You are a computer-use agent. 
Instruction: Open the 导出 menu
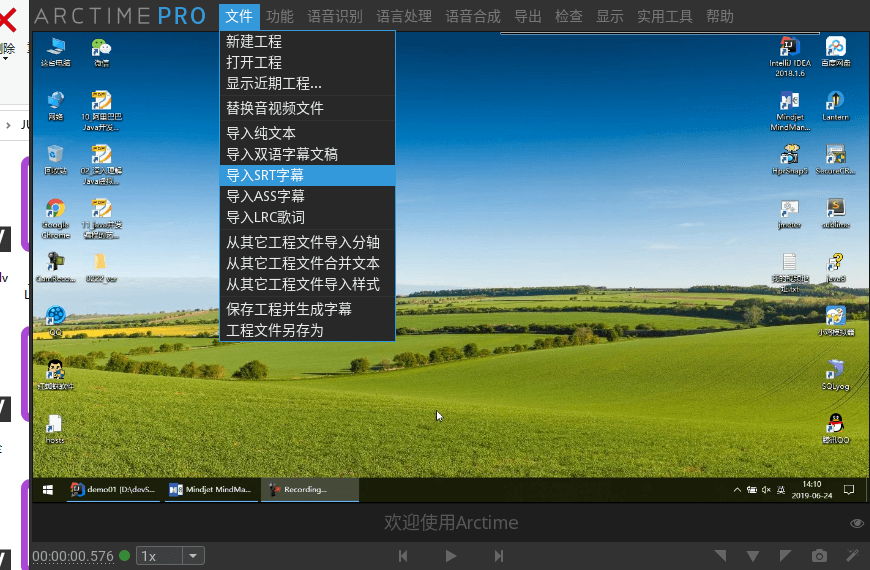point(528,16)
